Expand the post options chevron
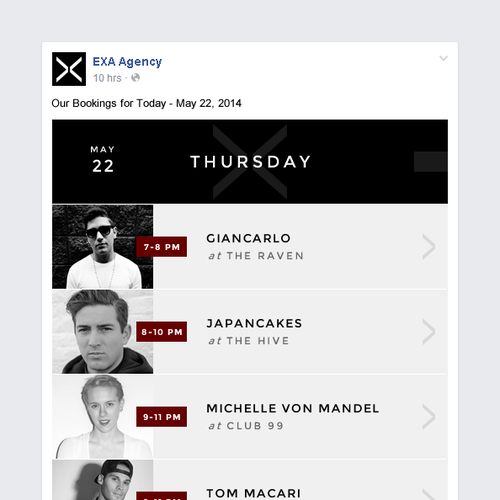This screenshot has height=500, width=500. (x=443, y=58)
